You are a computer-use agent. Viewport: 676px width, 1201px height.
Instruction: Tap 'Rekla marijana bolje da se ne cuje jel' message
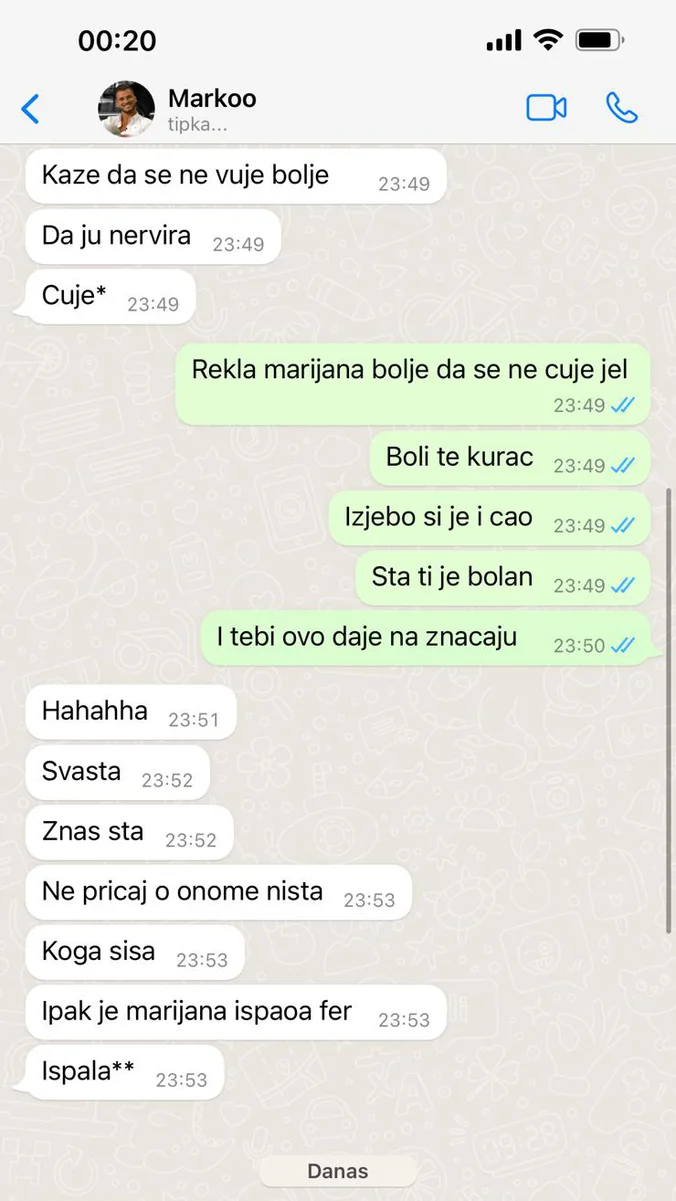click(413, 384)
